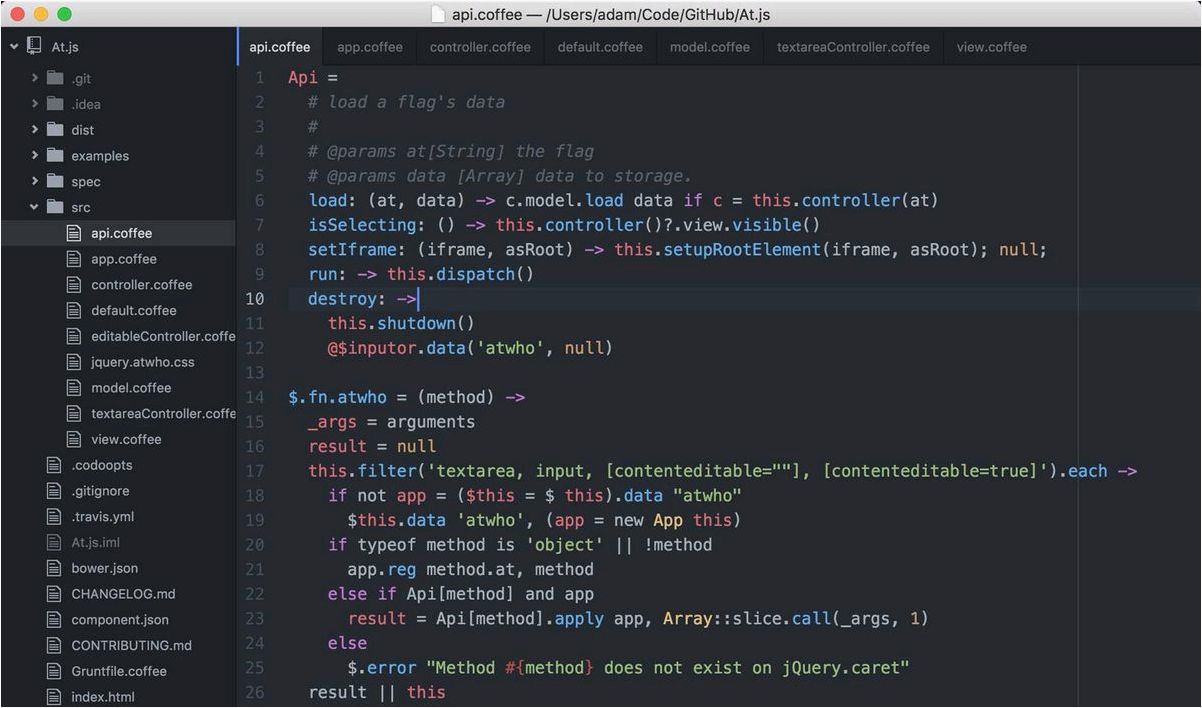The height and width of the screenshot is (708, 1202).
Task: Click the controller.coffee file icon in tree
Action: 73,285
